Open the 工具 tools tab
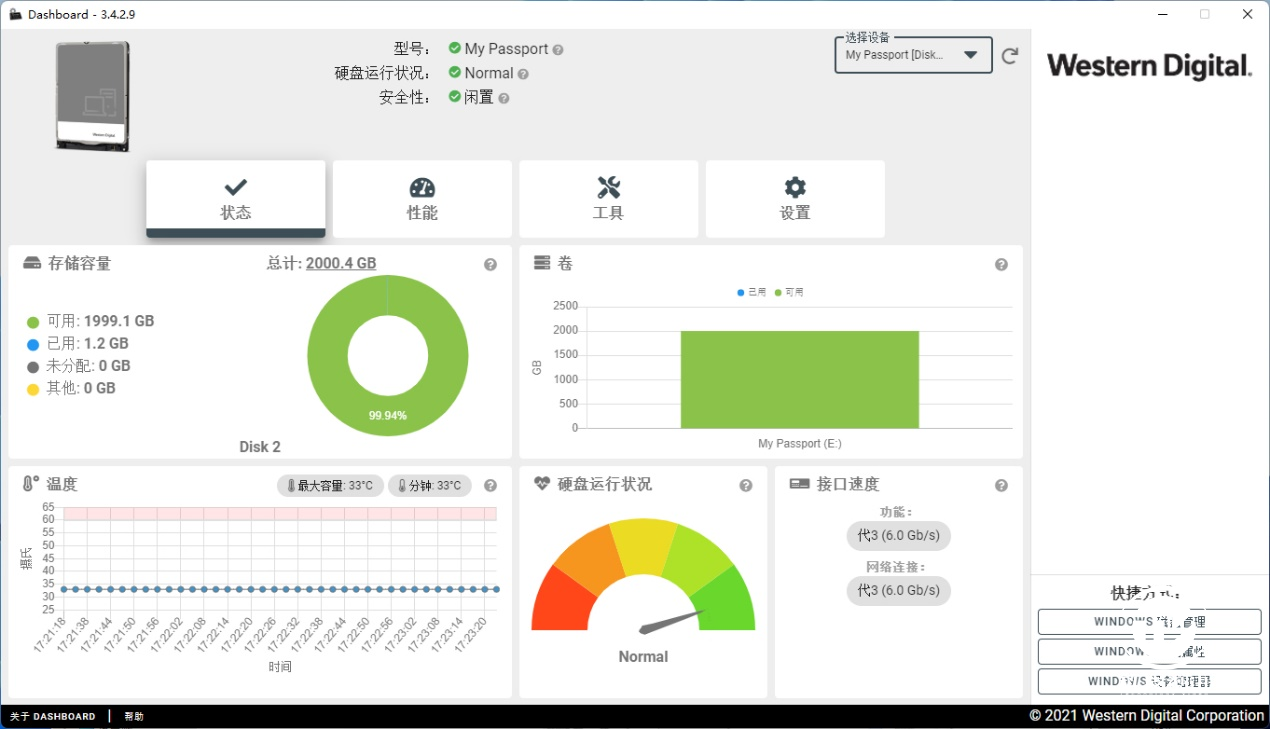 pyautogui.click(x=608, y=199)
